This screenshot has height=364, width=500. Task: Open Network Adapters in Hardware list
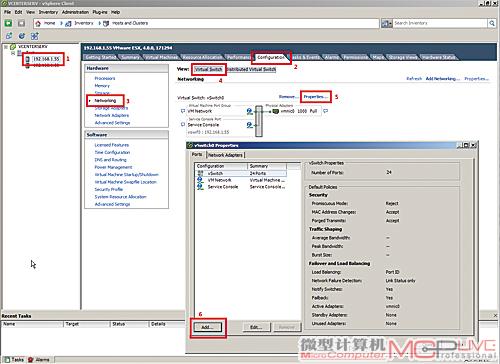click(x=112, y=115)
